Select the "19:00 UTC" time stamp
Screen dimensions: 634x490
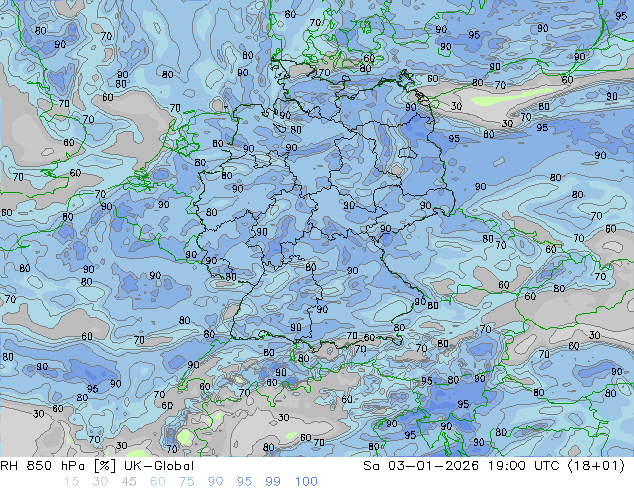tap(523, 466)
